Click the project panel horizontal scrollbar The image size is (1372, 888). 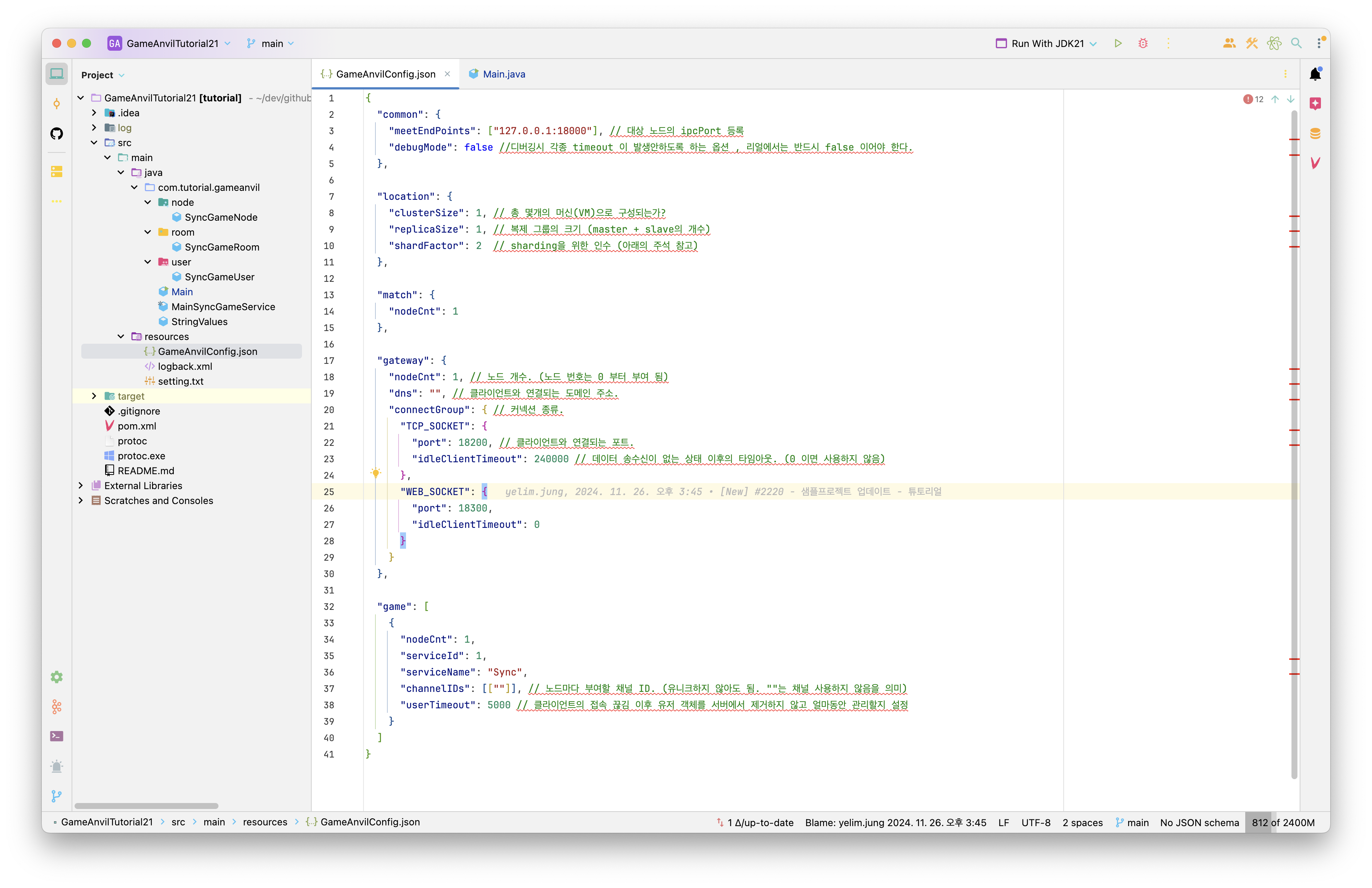[x=147, y=806]
